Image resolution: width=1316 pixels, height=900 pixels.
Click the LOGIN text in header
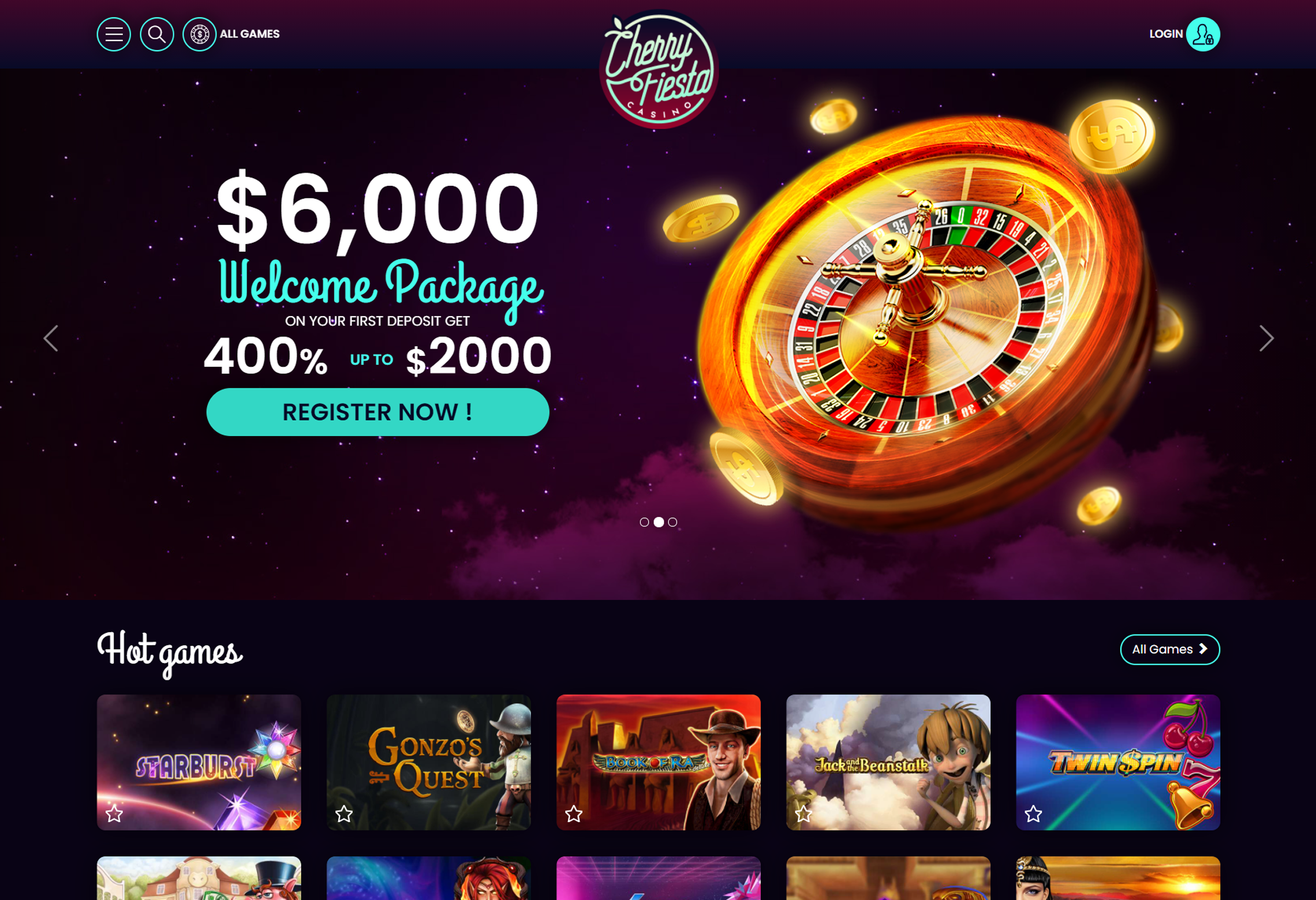pyautogui.click(x=1166, y=34)
